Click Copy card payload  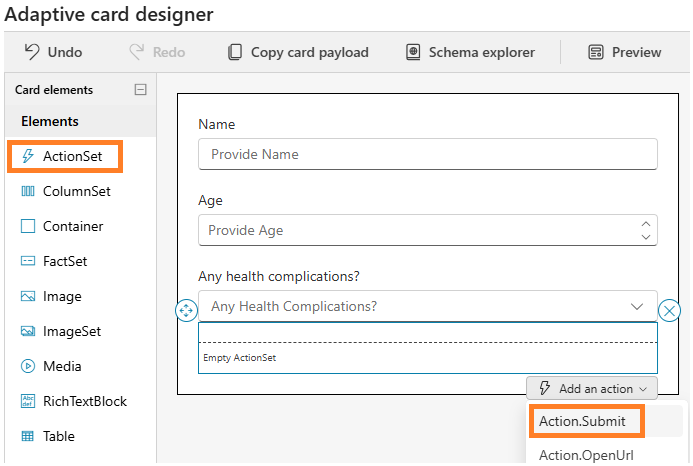[298, 52]
